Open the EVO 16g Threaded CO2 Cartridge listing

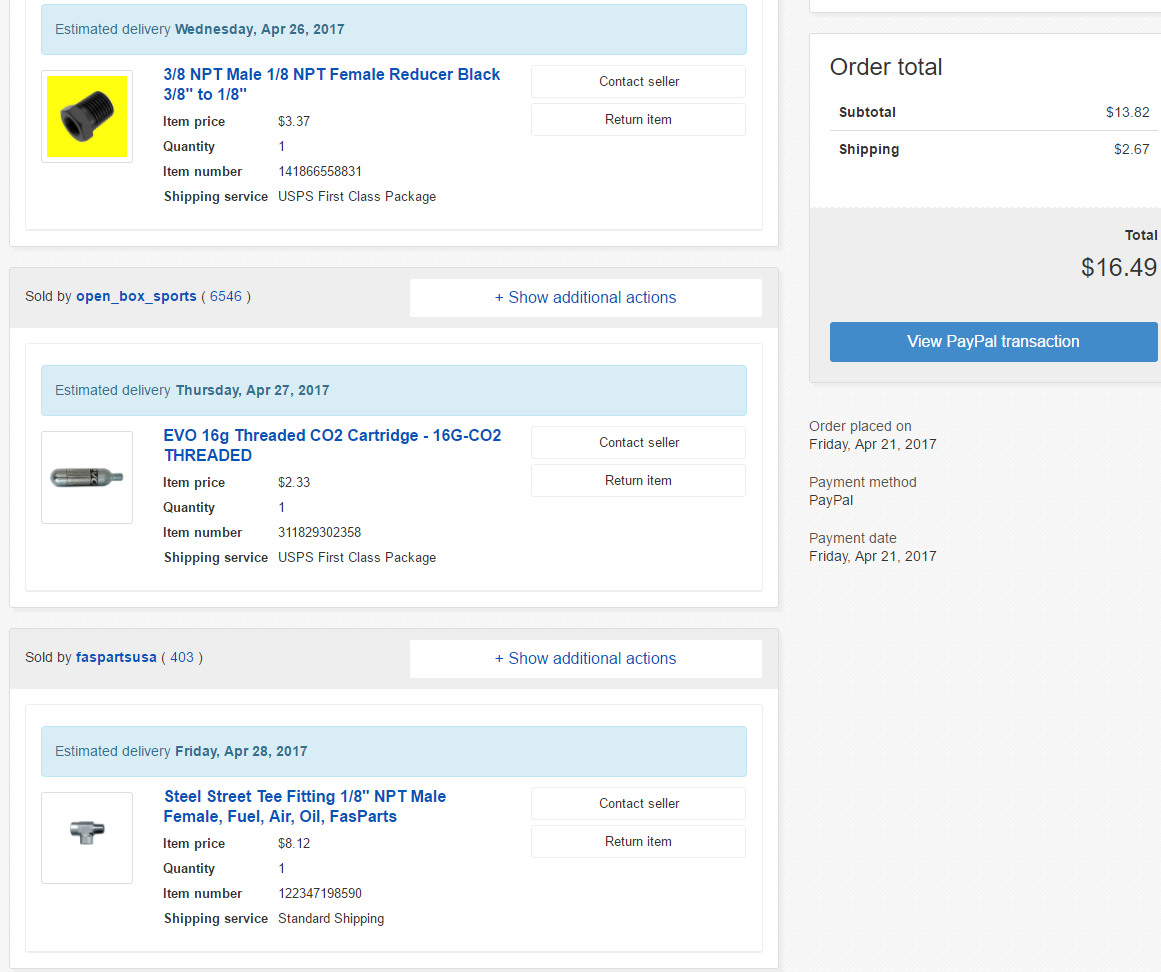point(332,445)
